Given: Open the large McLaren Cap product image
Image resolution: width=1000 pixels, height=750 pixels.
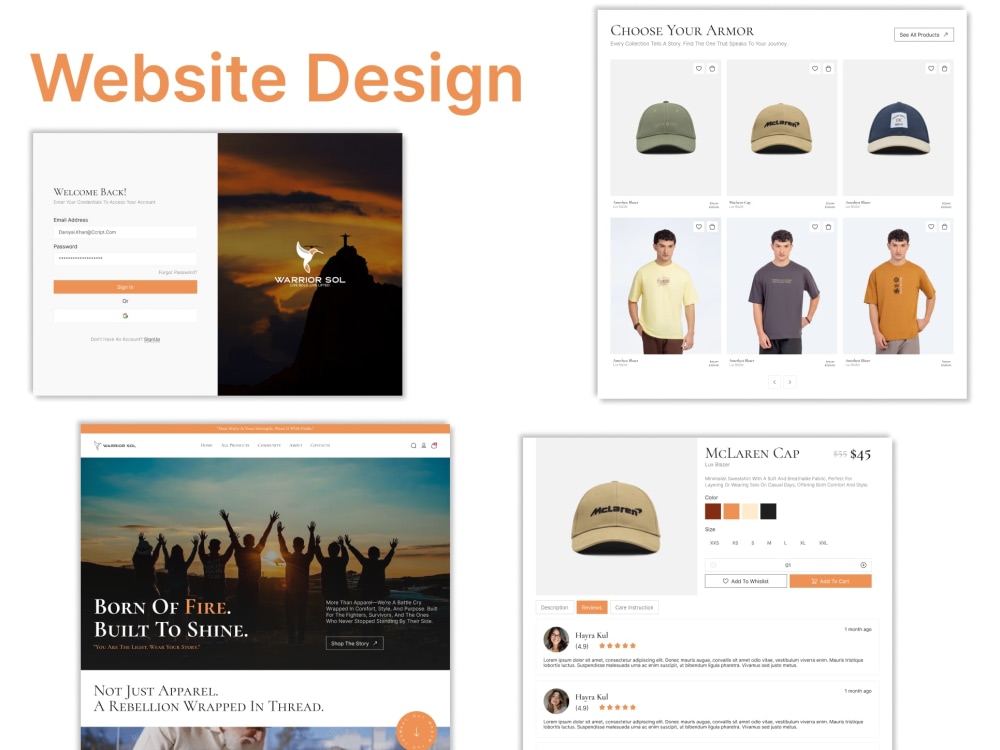Looking at the screenshot, I should (x=616, y=517).
